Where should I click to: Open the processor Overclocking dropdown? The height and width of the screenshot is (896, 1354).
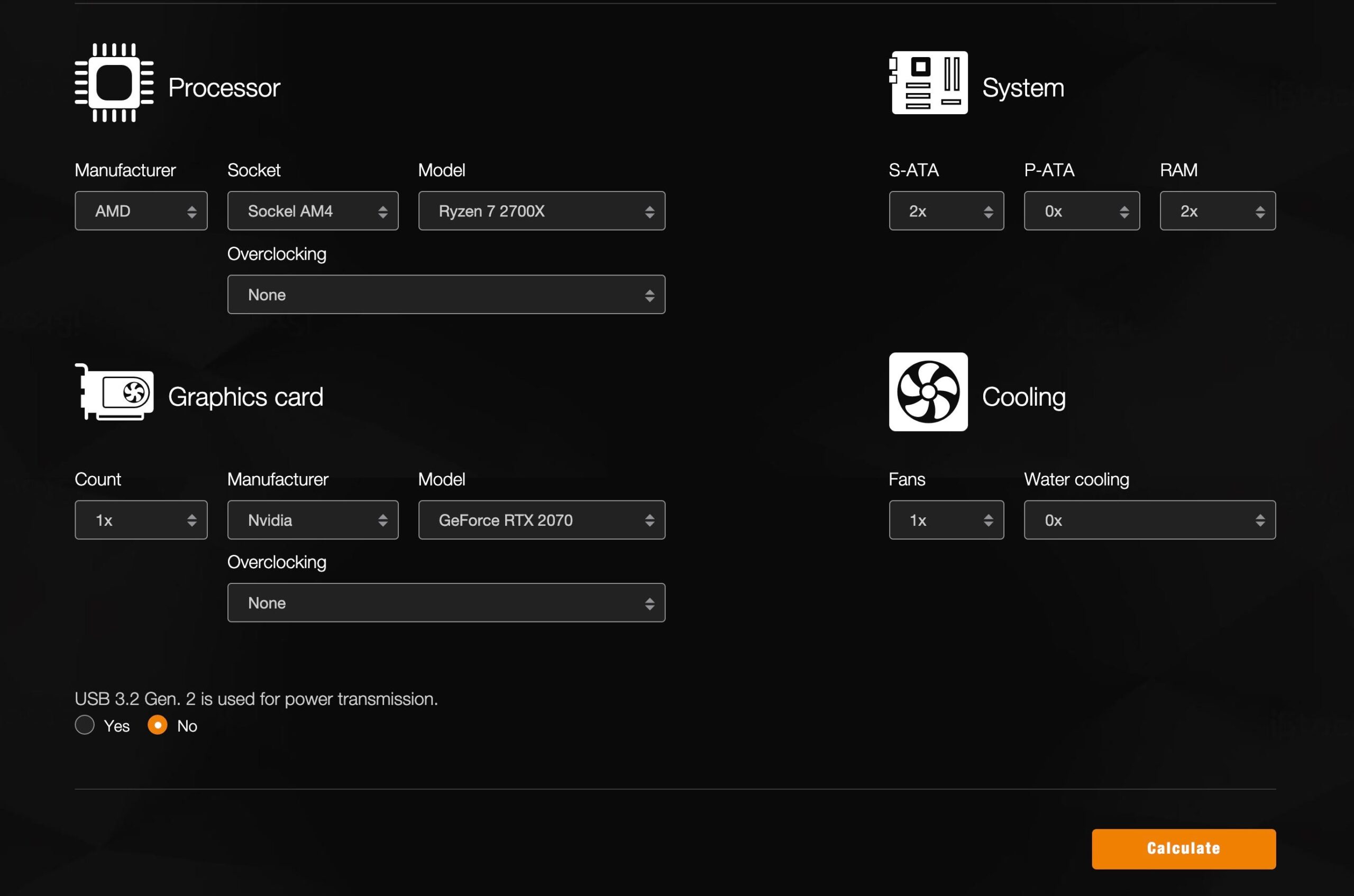tap(446, 295)
